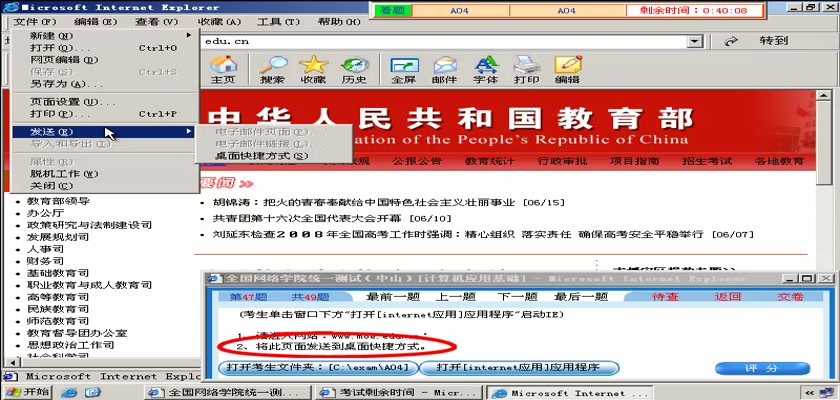Click the 评分 button
Screen dimensions: 840x400
click(x=763, y=368)
